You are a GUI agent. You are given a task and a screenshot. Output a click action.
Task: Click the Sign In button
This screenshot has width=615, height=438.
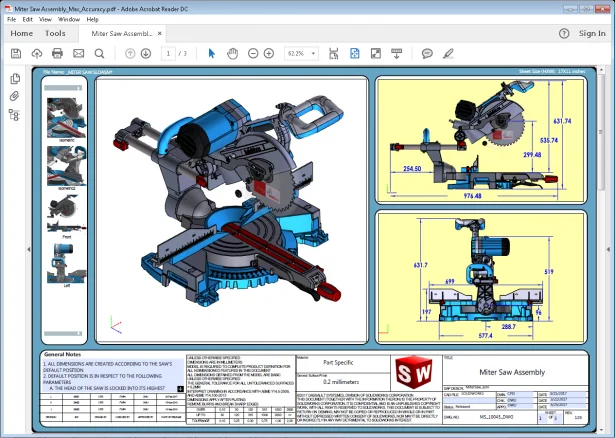tap(592, 33)
